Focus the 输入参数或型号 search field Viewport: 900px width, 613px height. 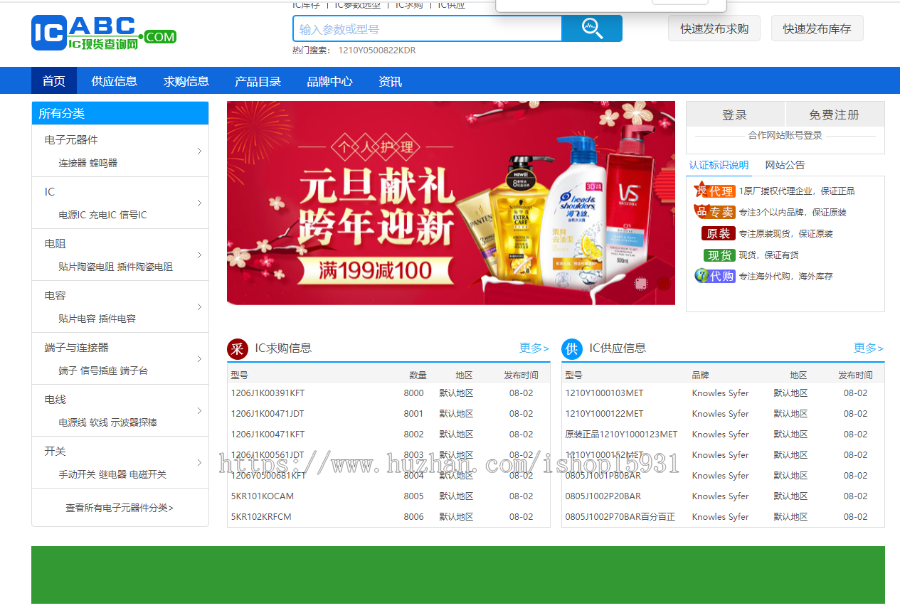[x=427, y=29]
